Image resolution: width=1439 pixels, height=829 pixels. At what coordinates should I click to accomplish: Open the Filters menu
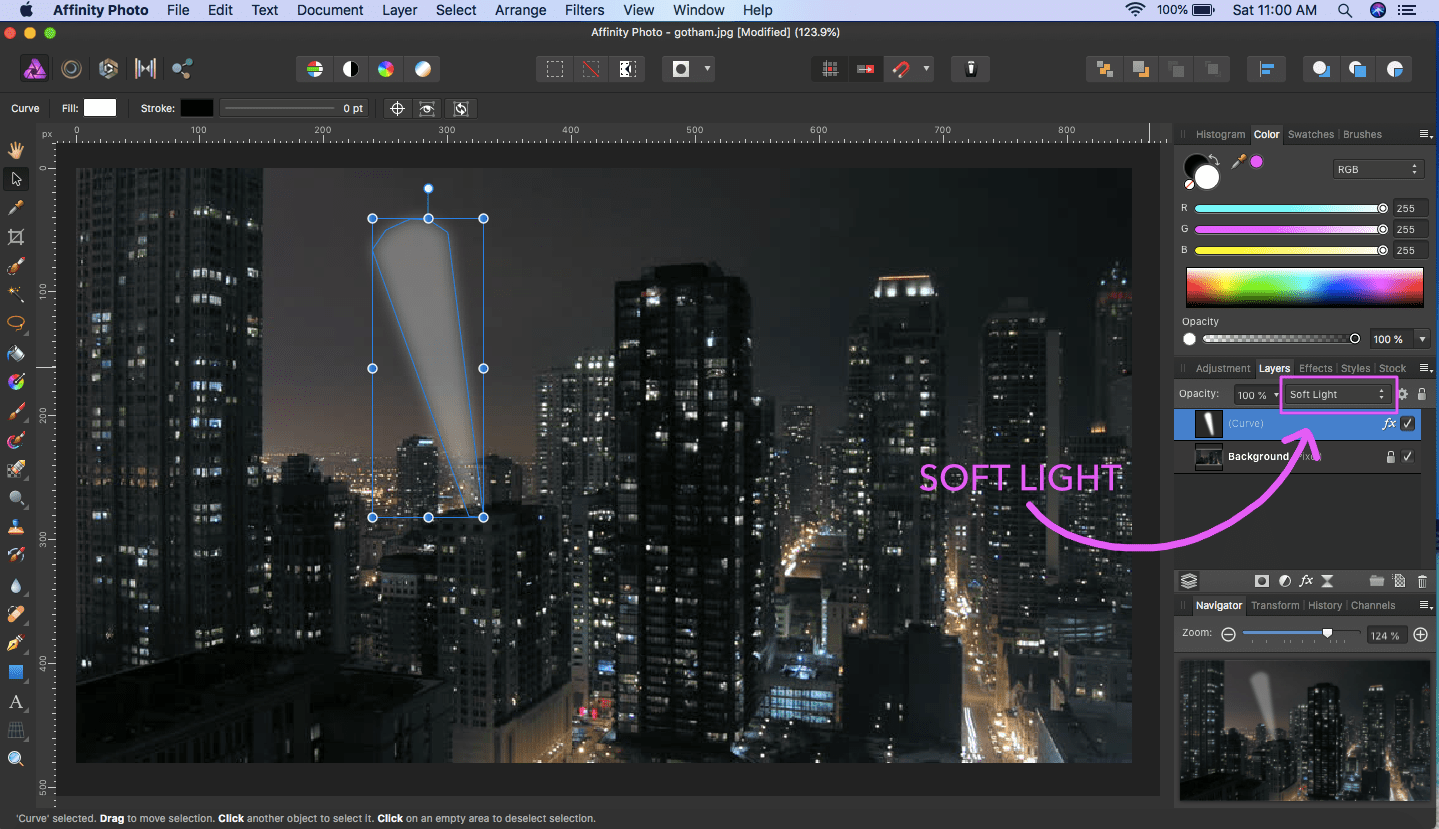[x=584, y=10]
